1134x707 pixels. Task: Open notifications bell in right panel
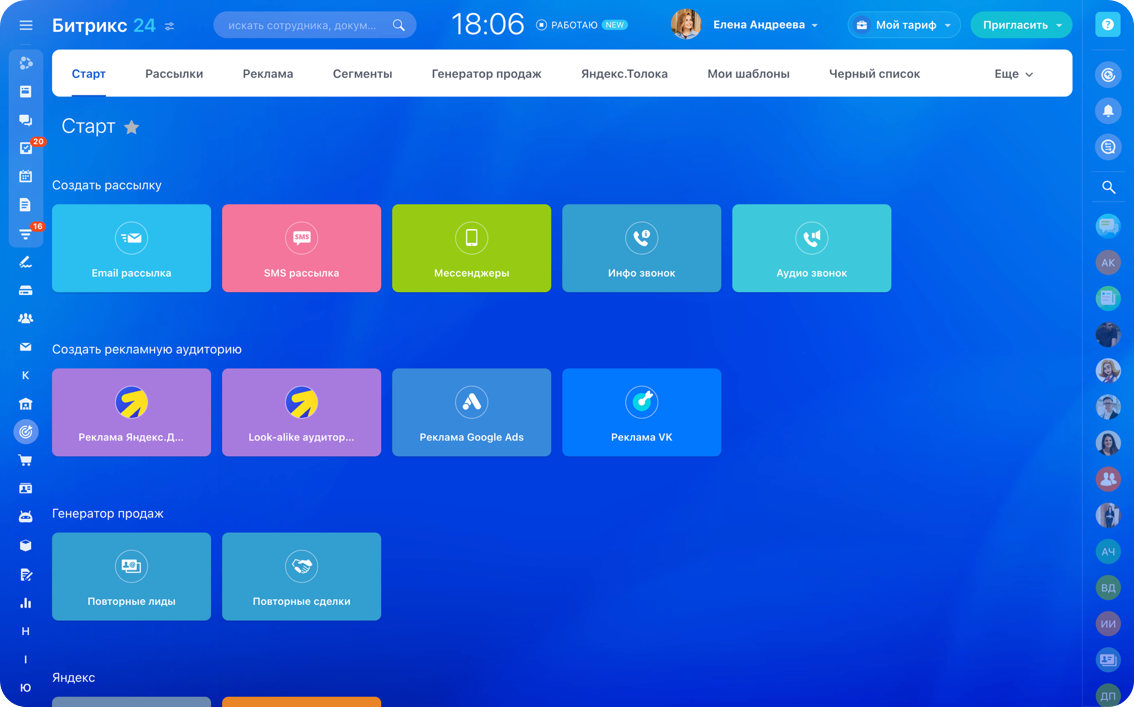point(1108,111)
